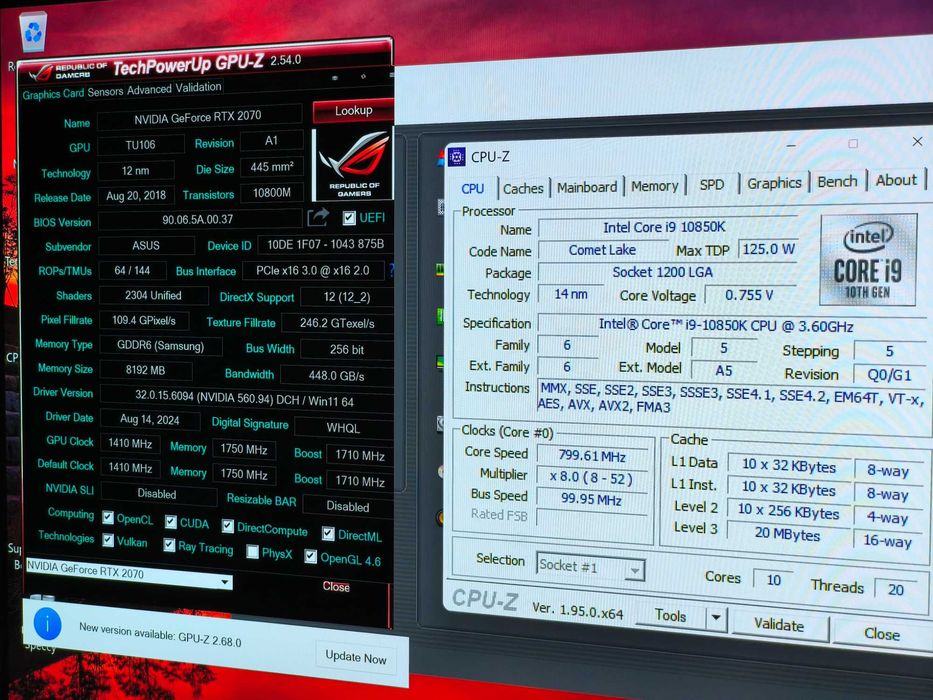Click Update Now in the GPU-Z notification

pyautogui.click(x=356, y=657)
